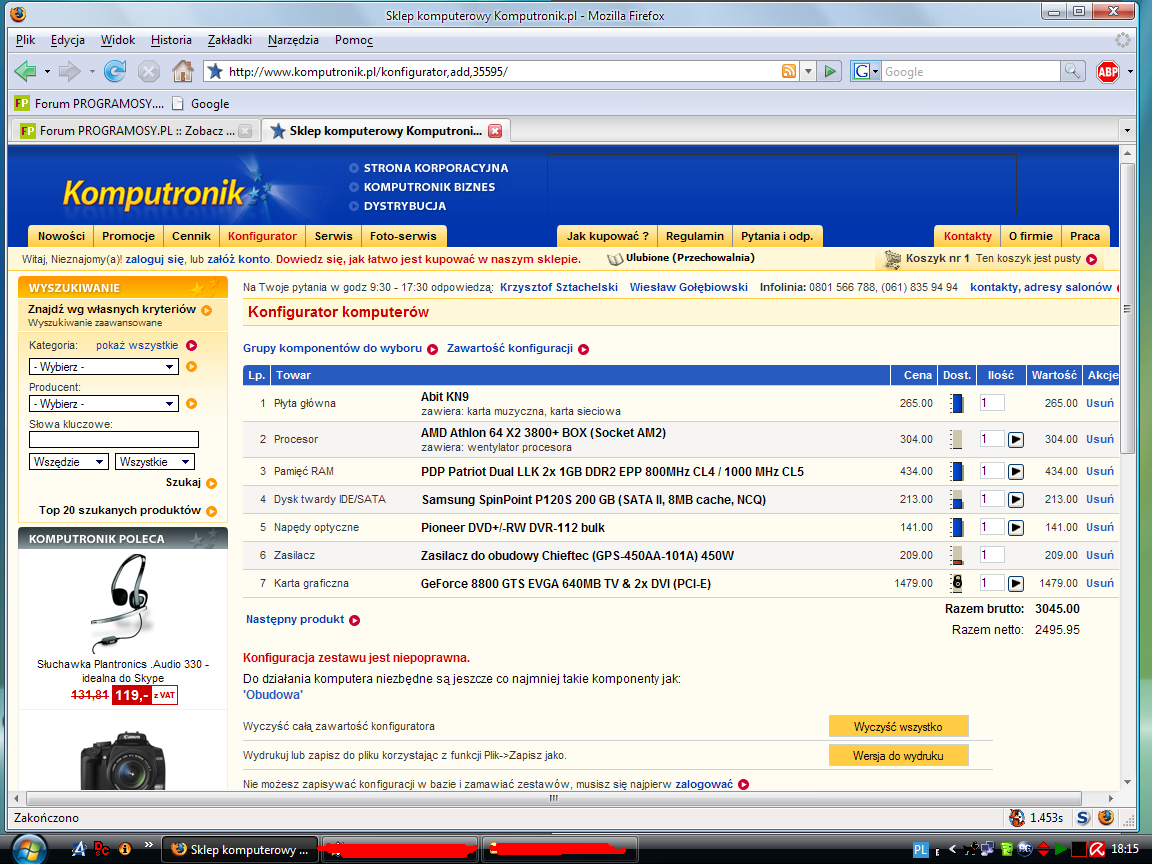
Task: Click the orange arrow beside Szukaj
Action: (212, 483)
